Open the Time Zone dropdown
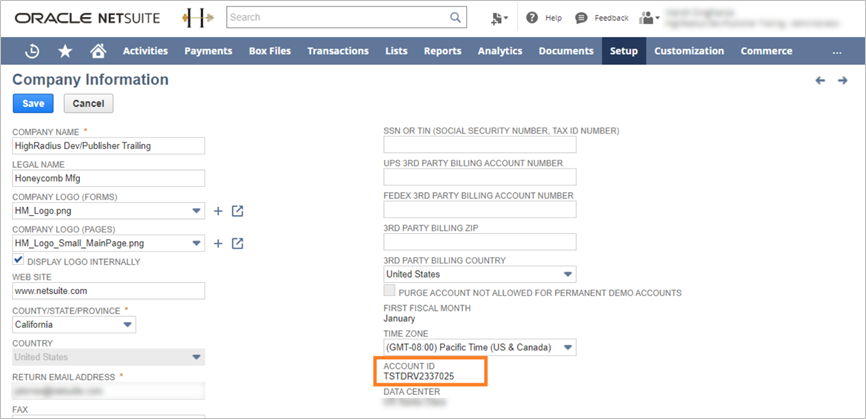This screenshot has height=419, width=866. click(x=568, y=347)
